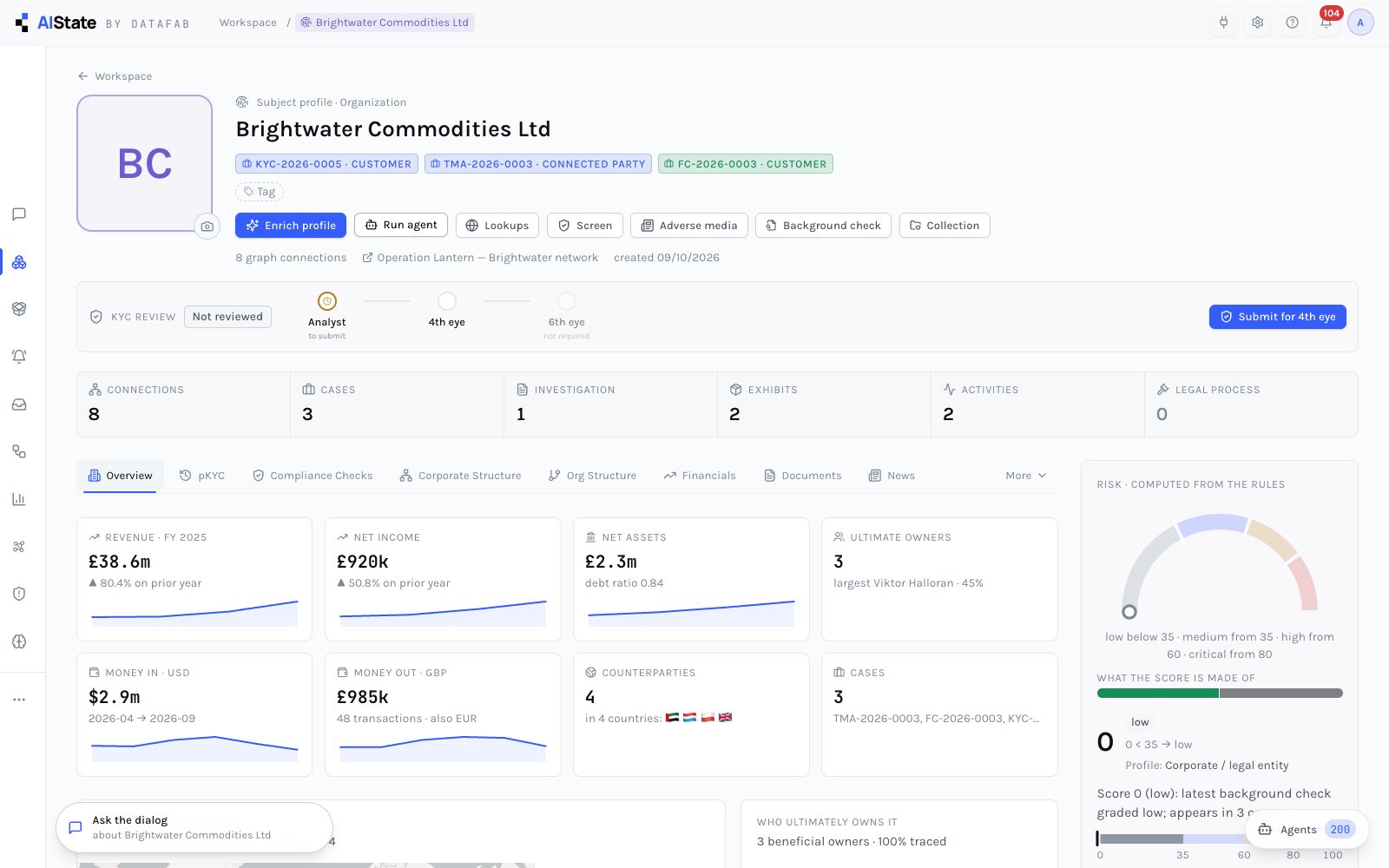This screenshot has height=868, width=1389.
Task: Open the Financials tab
Action: (x=700, y=476)
